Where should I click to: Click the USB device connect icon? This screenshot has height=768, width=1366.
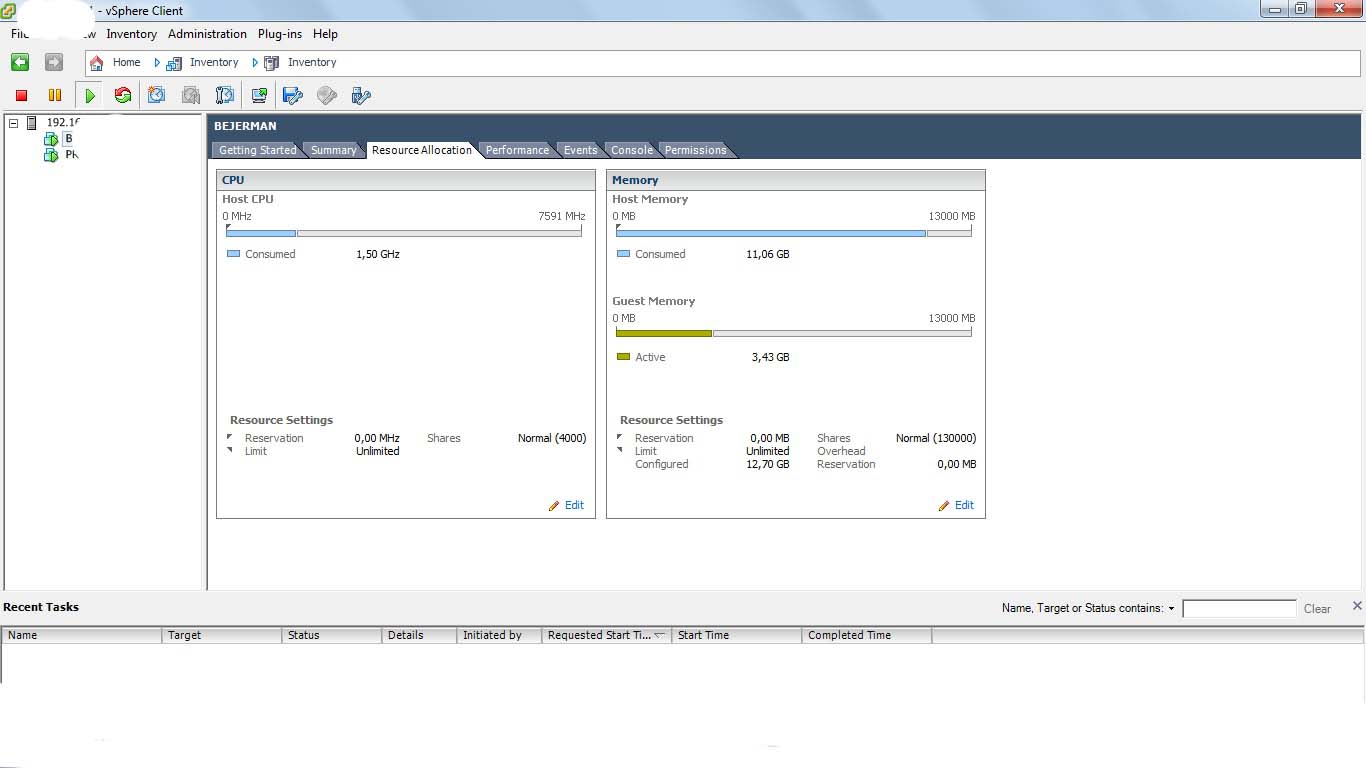[x=361, y=95]
